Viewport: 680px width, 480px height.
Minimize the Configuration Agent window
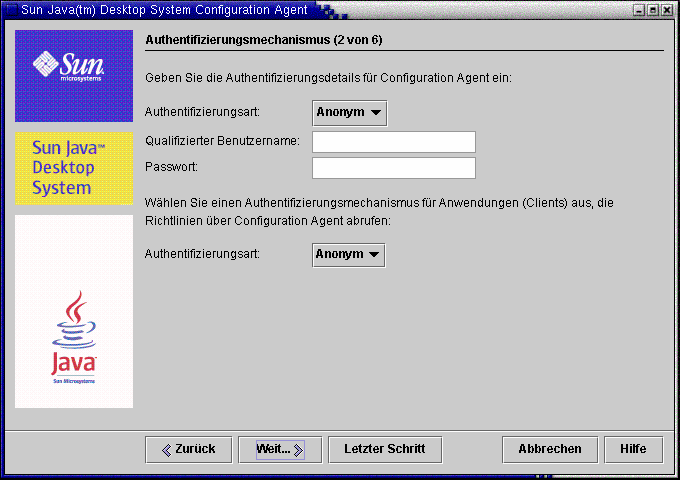[x=639, y=10]
